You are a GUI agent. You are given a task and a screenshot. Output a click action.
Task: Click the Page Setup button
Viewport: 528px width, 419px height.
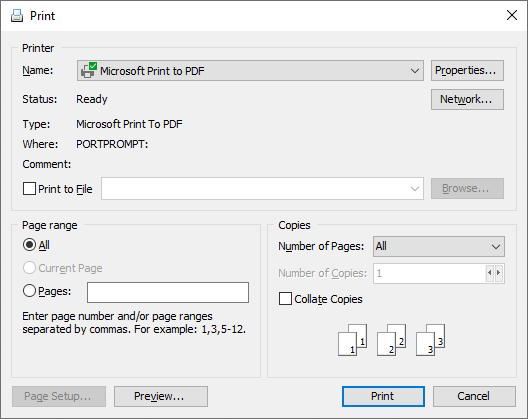point(59,396)
